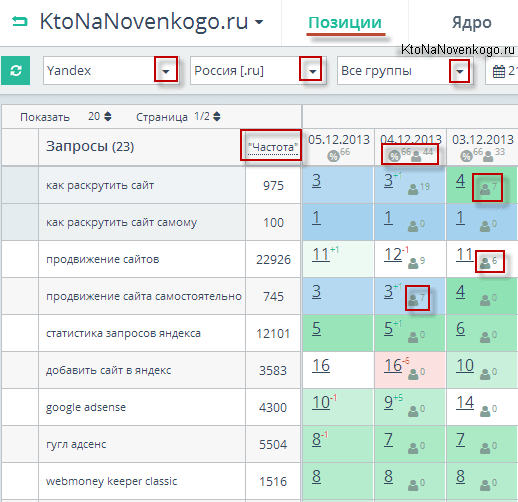Change the Показать 20 rows stepper
The width and height of the screenshot is (518, 502).
point(108,116)
